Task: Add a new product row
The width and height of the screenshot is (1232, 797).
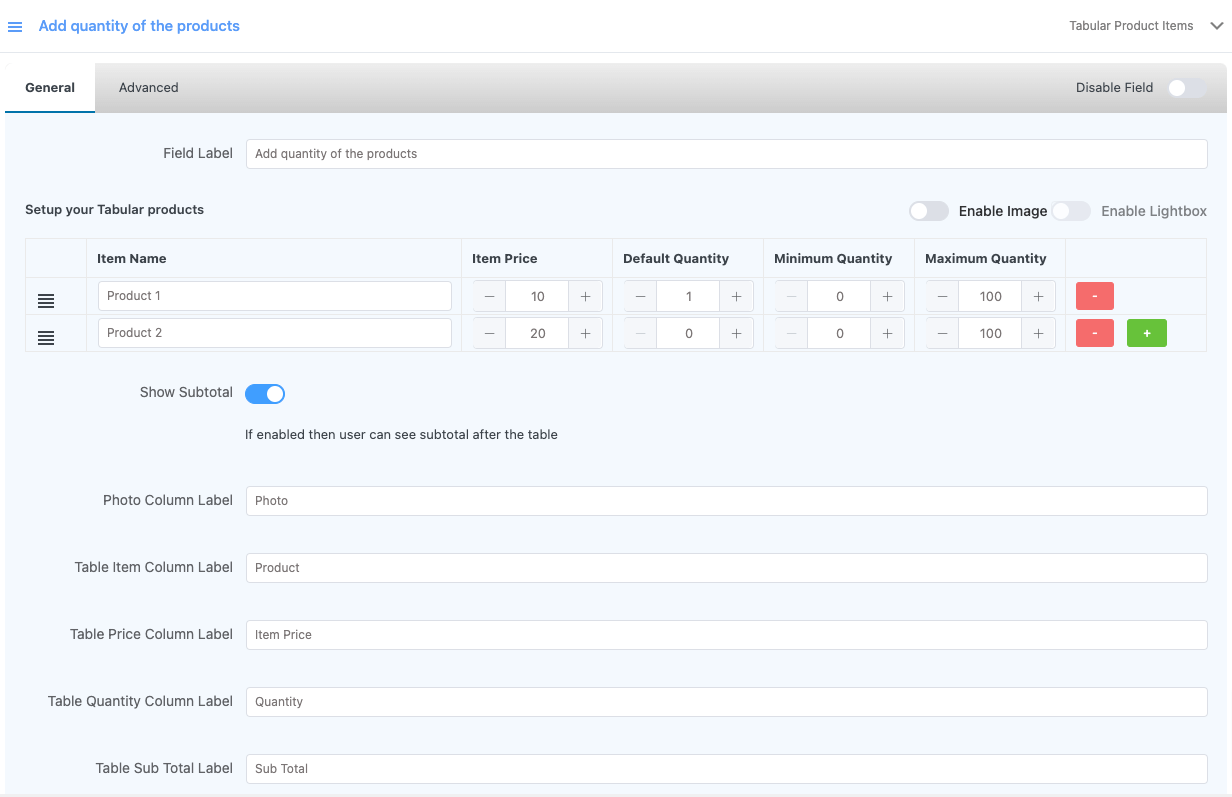Action: coord(1147,333)
